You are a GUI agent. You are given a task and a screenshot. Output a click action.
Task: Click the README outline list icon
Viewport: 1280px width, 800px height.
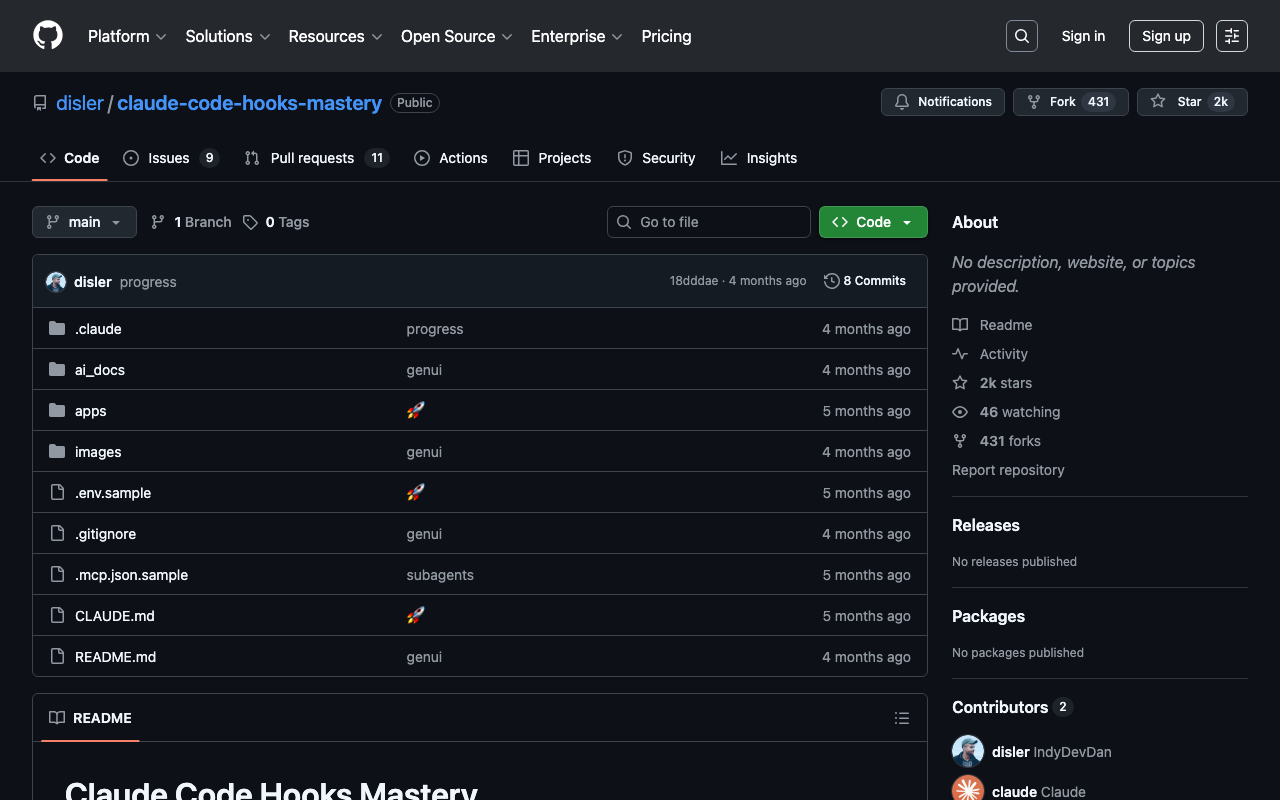901,718
